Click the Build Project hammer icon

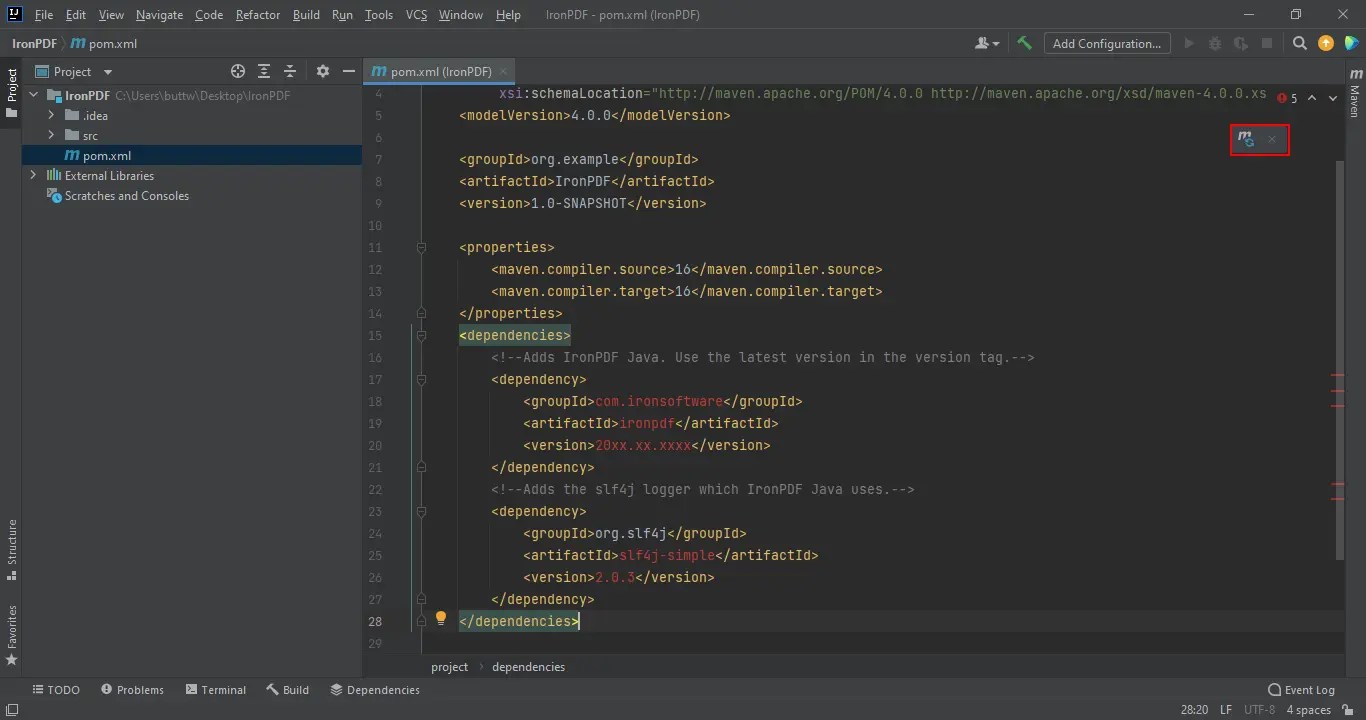pyautogui.click(x=1024, y=43)
